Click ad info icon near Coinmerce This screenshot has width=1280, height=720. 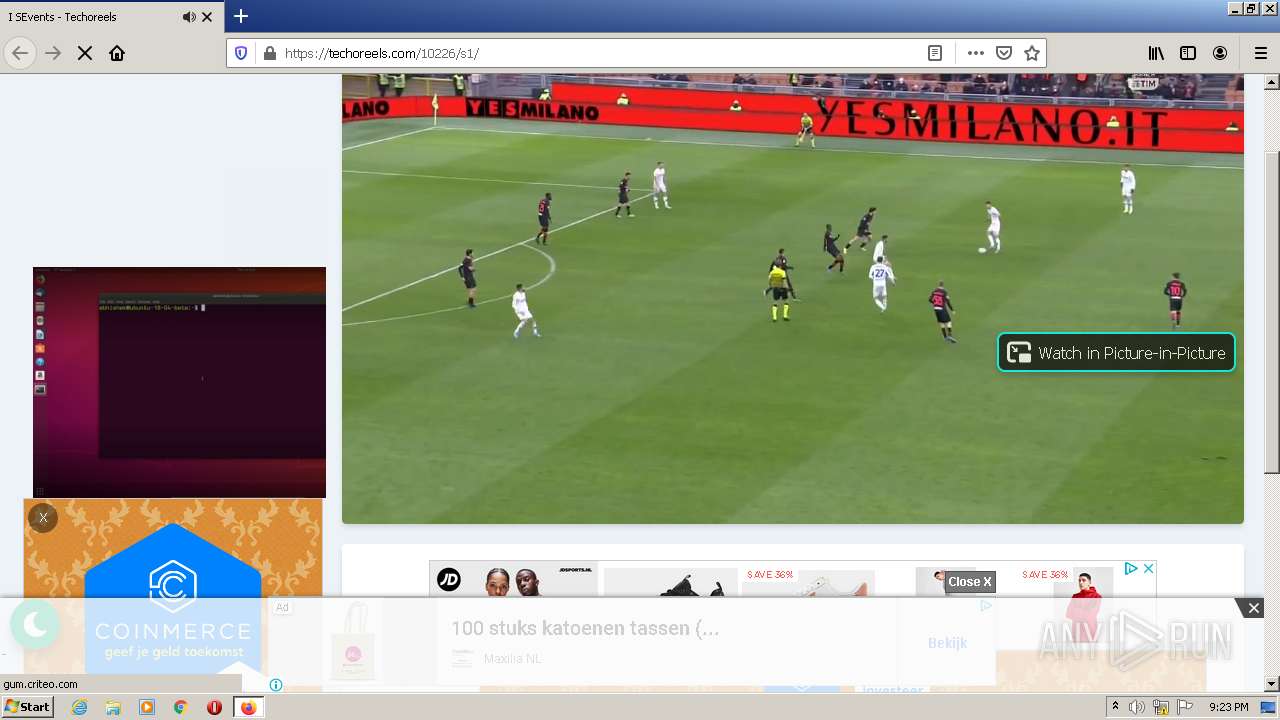coord(276,685)
